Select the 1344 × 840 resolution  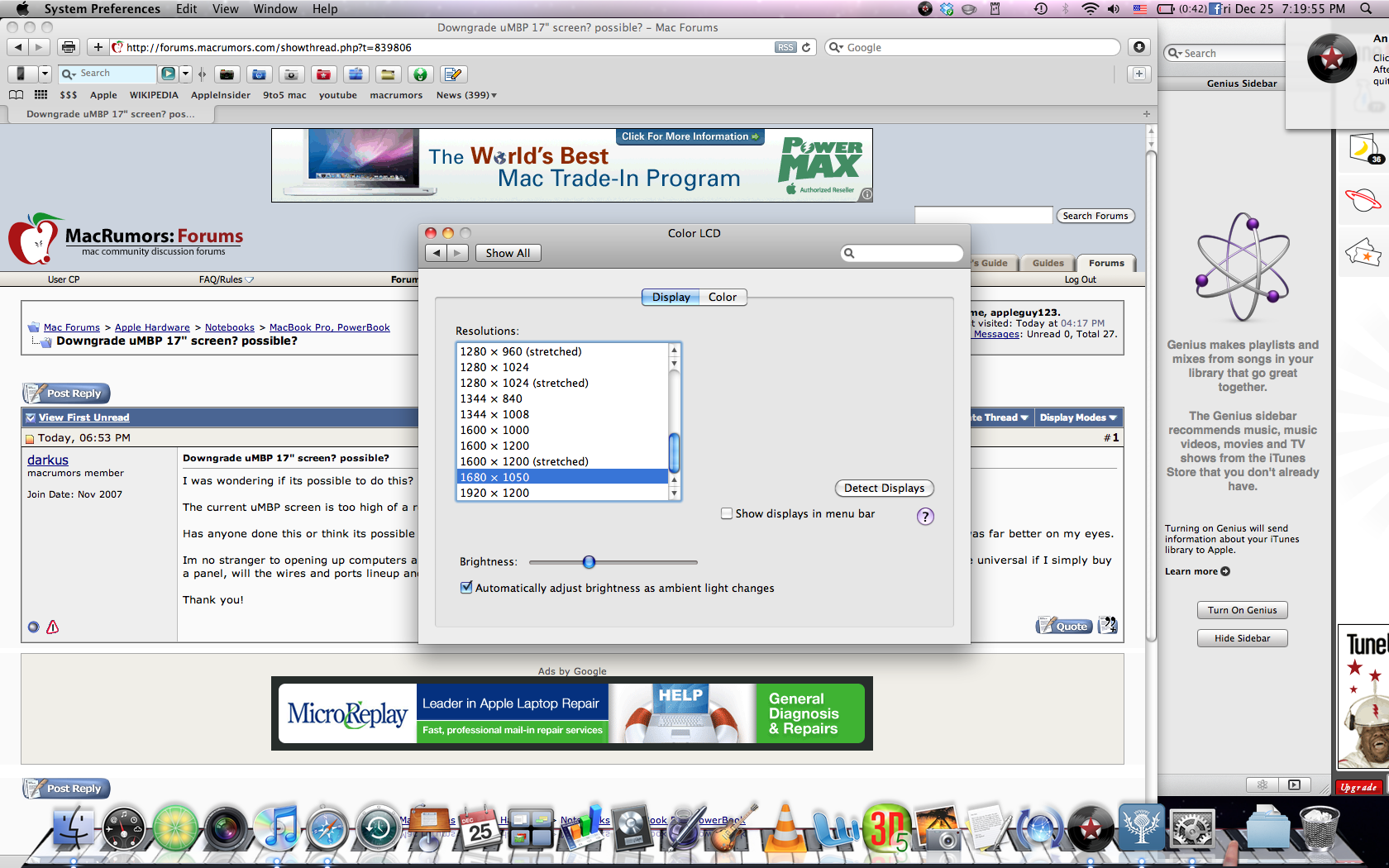coord(562,398)
